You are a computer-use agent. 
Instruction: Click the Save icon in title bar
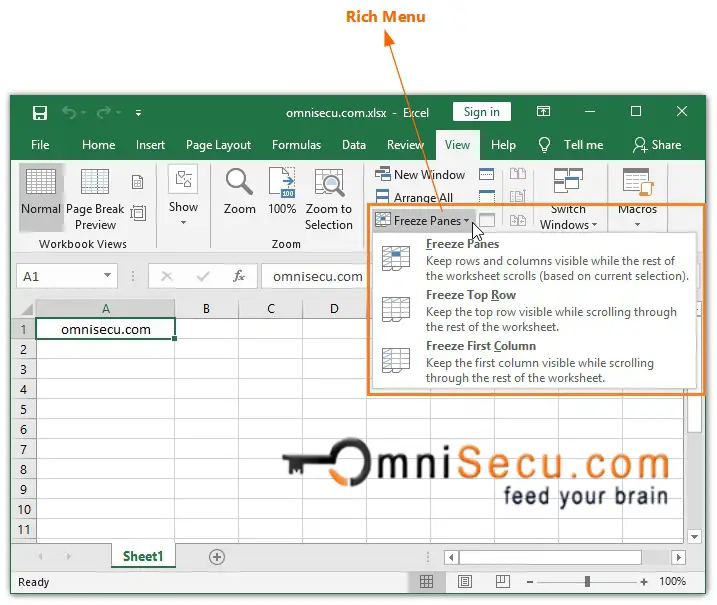[40, 112]
